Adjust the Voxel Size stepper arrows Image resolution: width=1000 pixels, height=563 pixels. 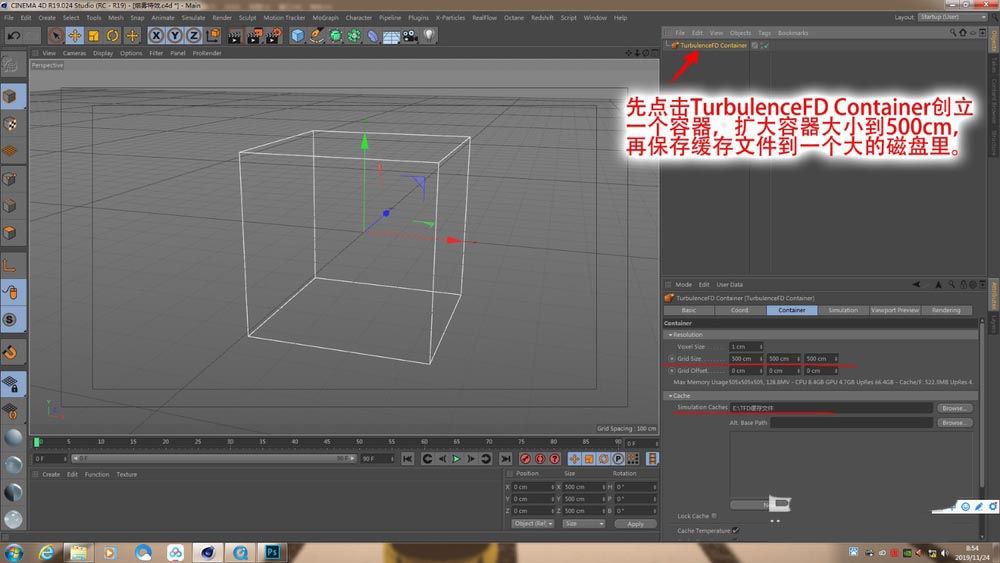coord(760,347)
